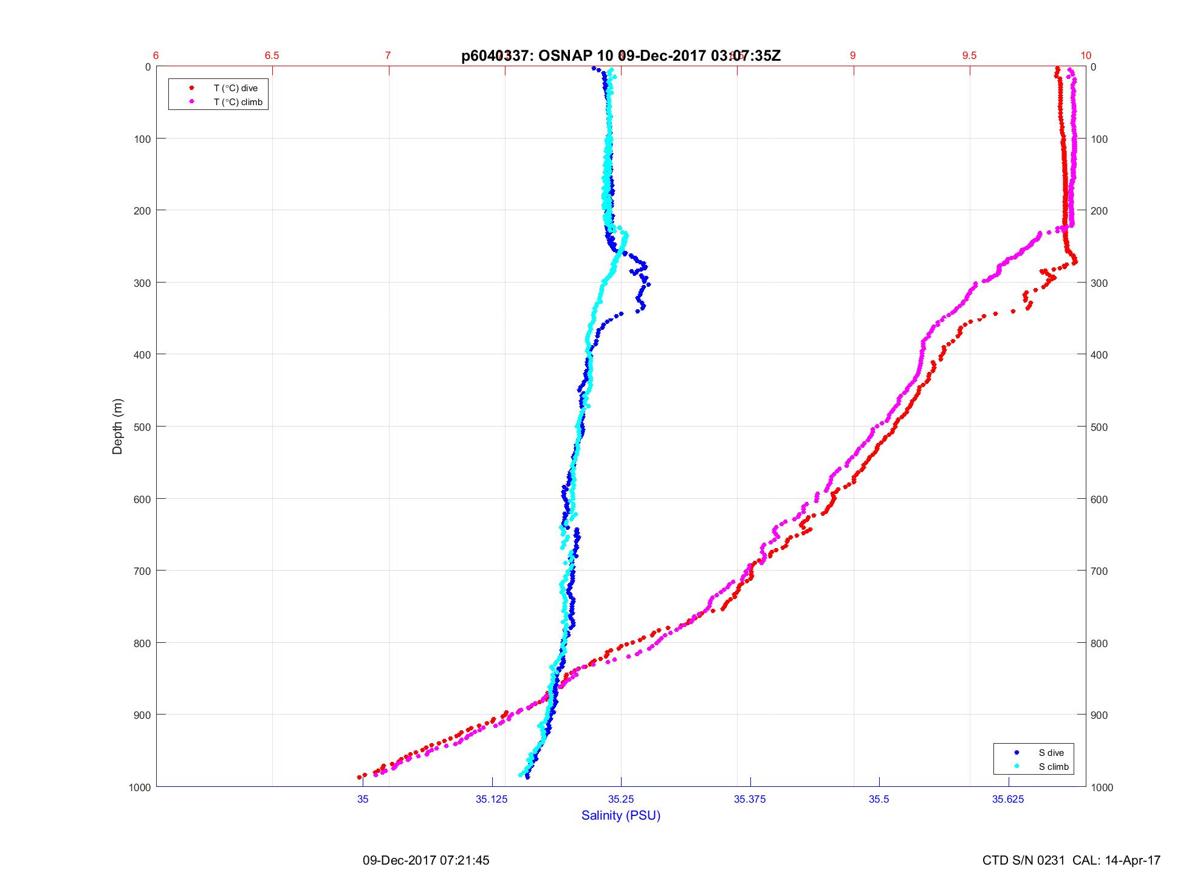Click the dark blue marker for S dive legend

1016,751
